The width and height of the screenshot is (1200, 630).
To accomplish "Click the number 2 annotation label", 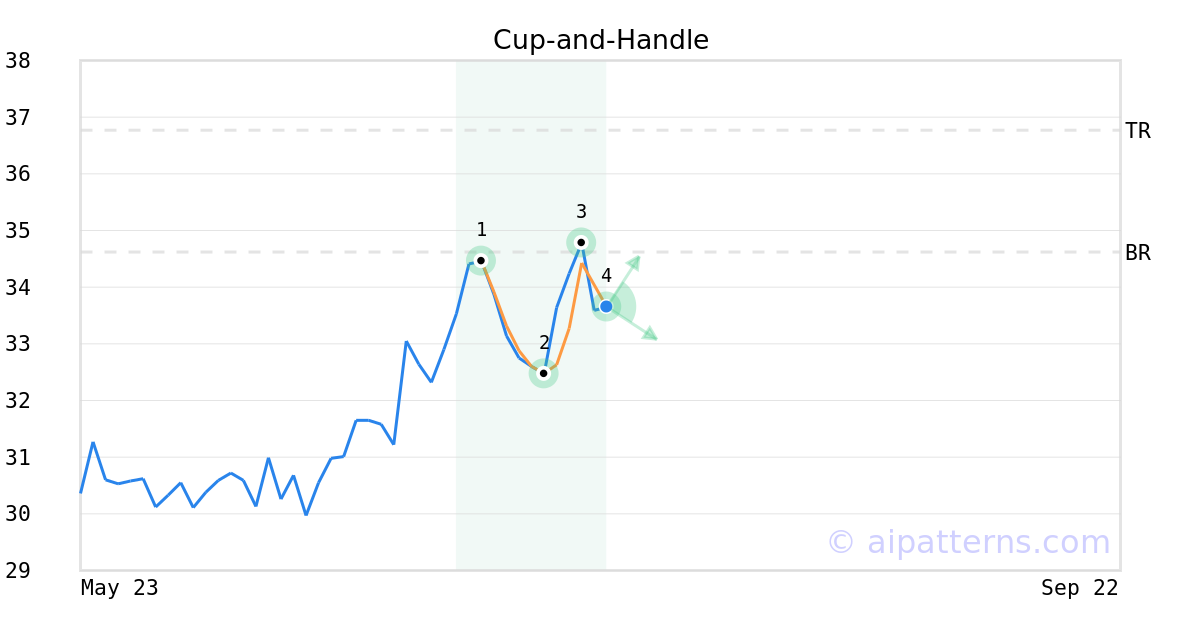I will click(544, 343).
